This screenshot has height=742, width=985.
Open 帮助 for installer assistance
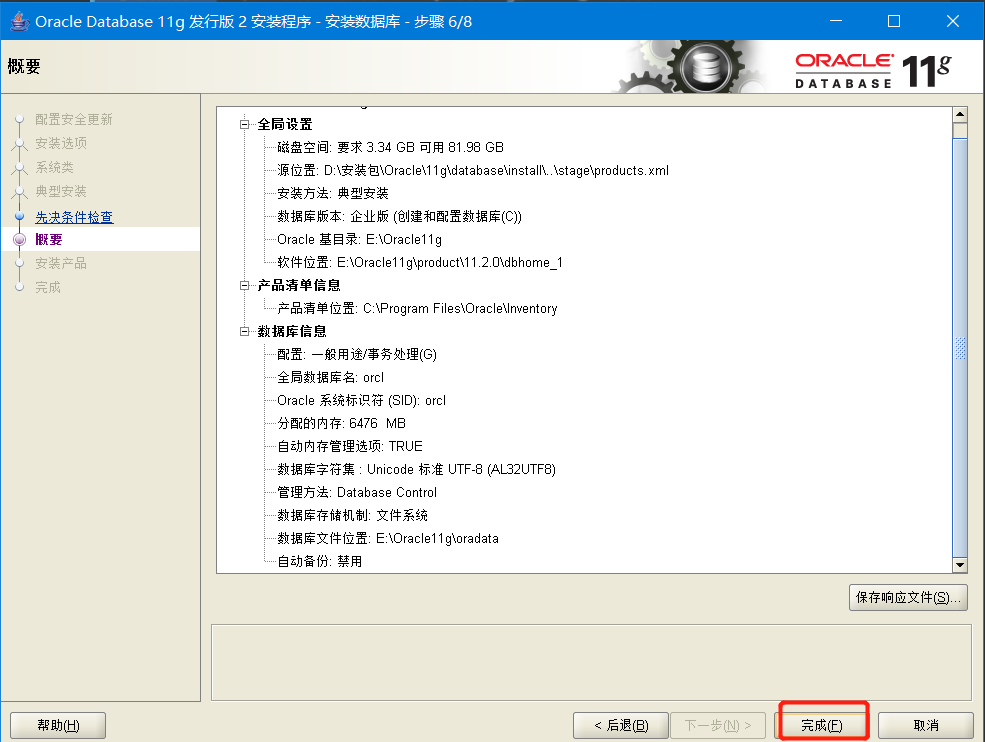(x=57, y=725)
